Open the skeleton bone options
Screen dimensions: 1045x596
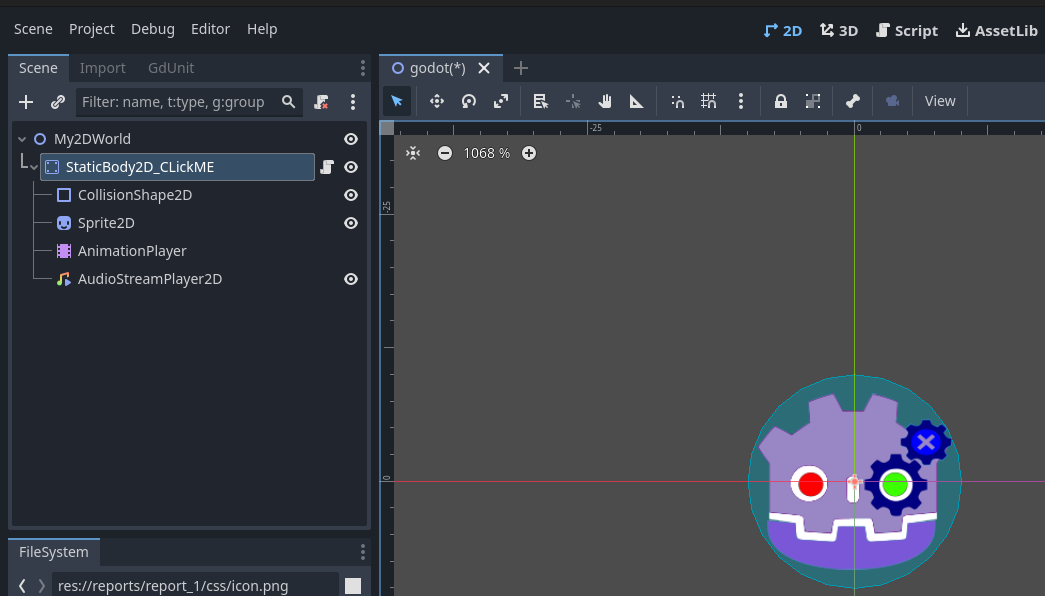pos(853,101)
